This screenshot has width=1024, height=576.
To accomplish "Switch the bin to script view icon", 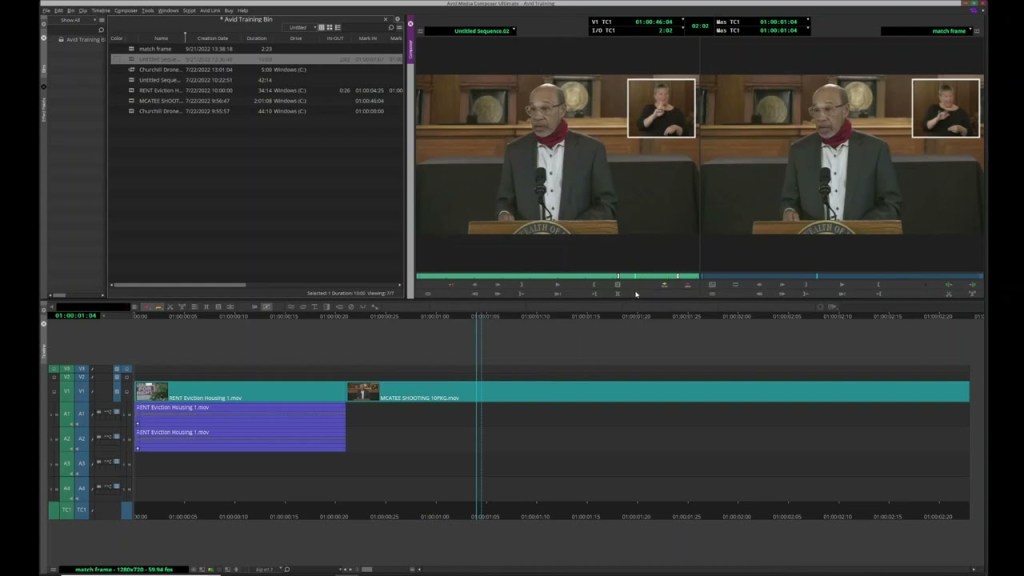I will (337, 27).
